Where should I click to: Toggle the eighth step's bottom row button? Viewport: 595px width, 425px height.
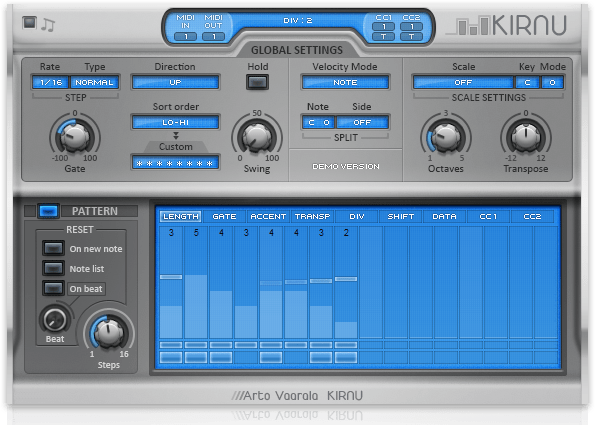coord(346,357)
